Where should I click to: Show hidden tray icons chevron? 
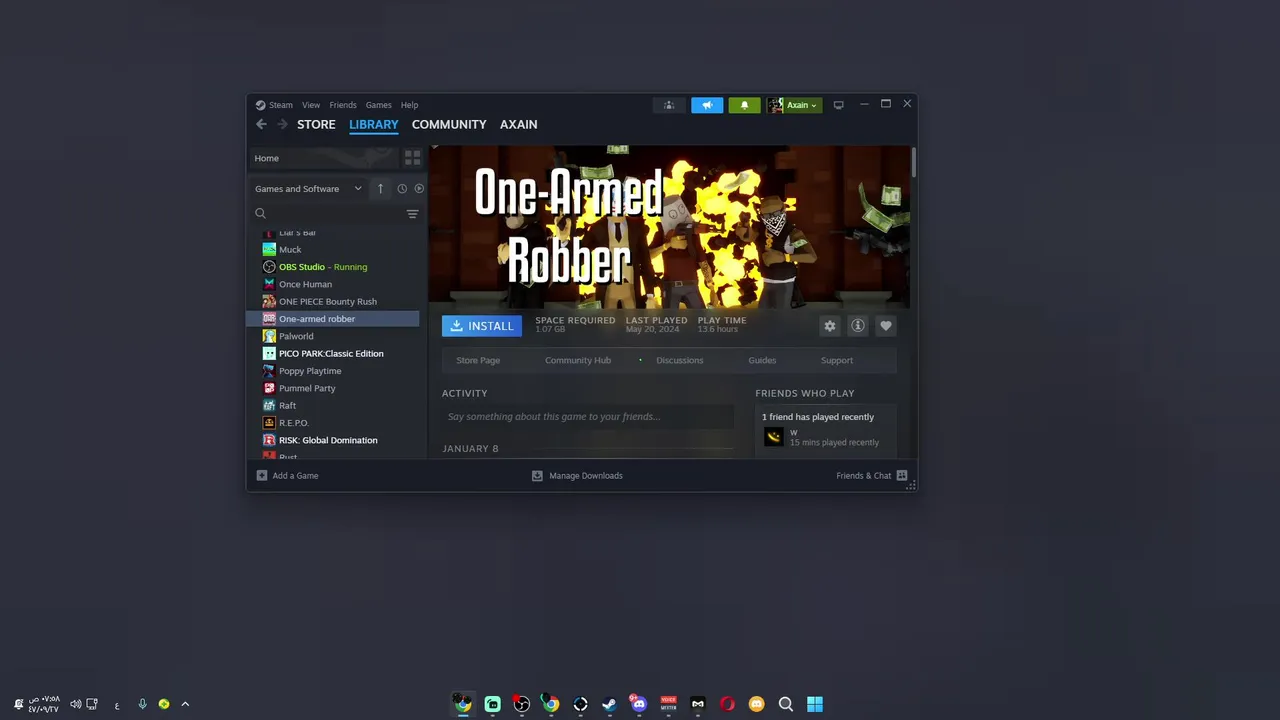pos(185,704)
